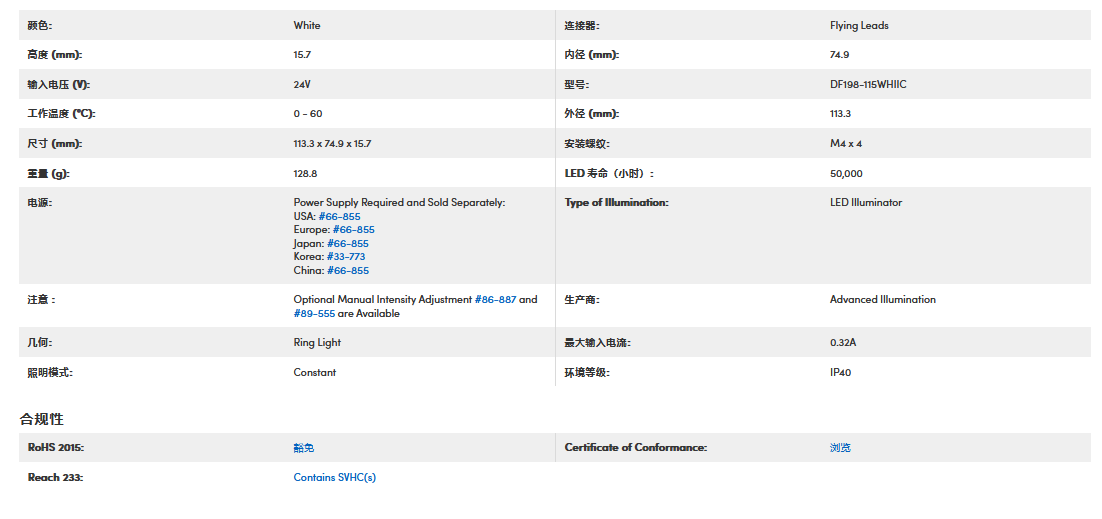The width and height of the screenshot is (1102, 519).
Task: Click 浏览 for Certificate of Conformance
Action: pyautogui.click(x=840, y=448)
